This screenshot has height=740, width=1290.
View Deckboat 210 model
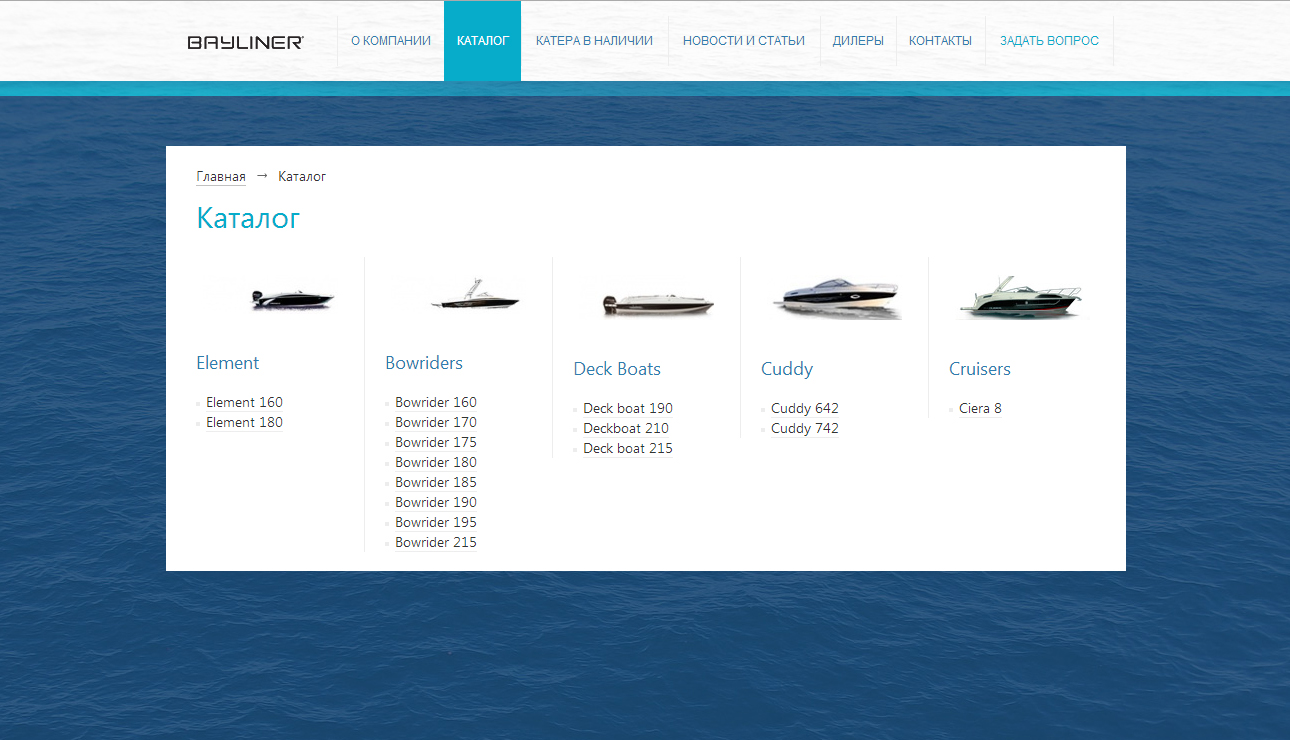click(626, 429)
